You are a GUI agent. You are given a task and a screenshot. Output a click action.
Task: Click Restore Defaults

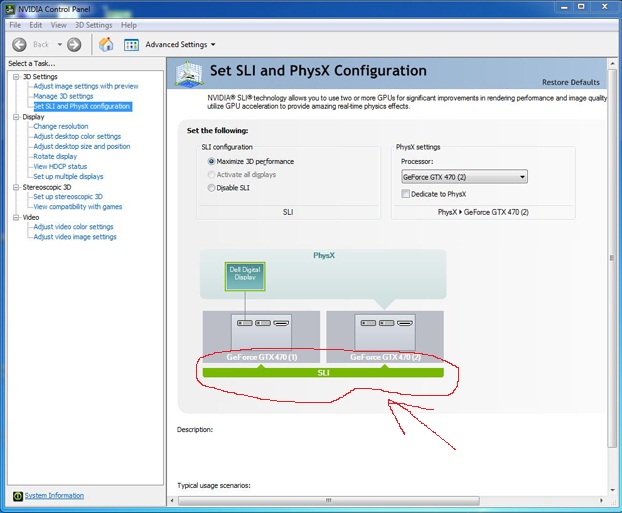coord(570,83)
